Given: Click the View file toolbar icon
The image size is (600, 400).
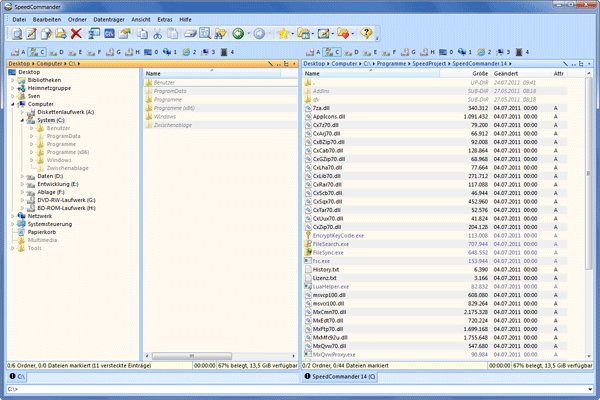Looking at the screenshot, I should [17, 34].
